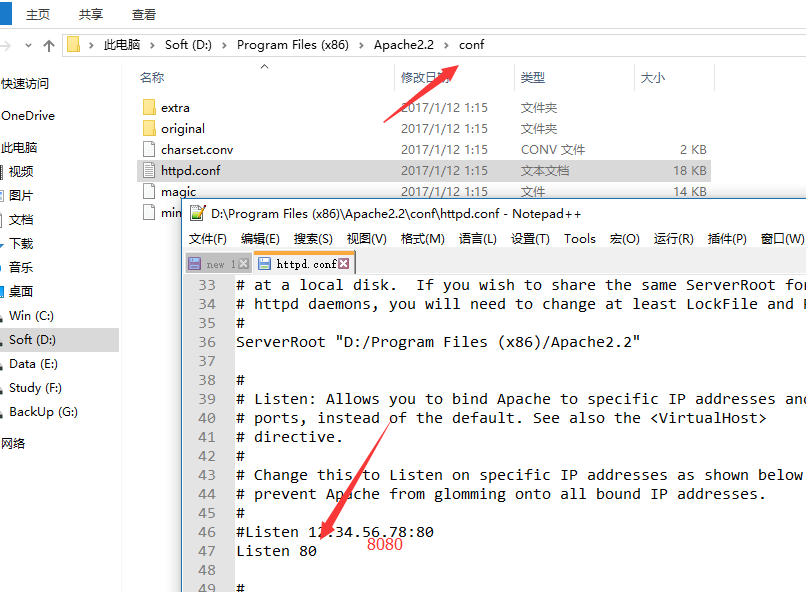
Task: Click the charset.conv file icon
Action: [148, 150]
